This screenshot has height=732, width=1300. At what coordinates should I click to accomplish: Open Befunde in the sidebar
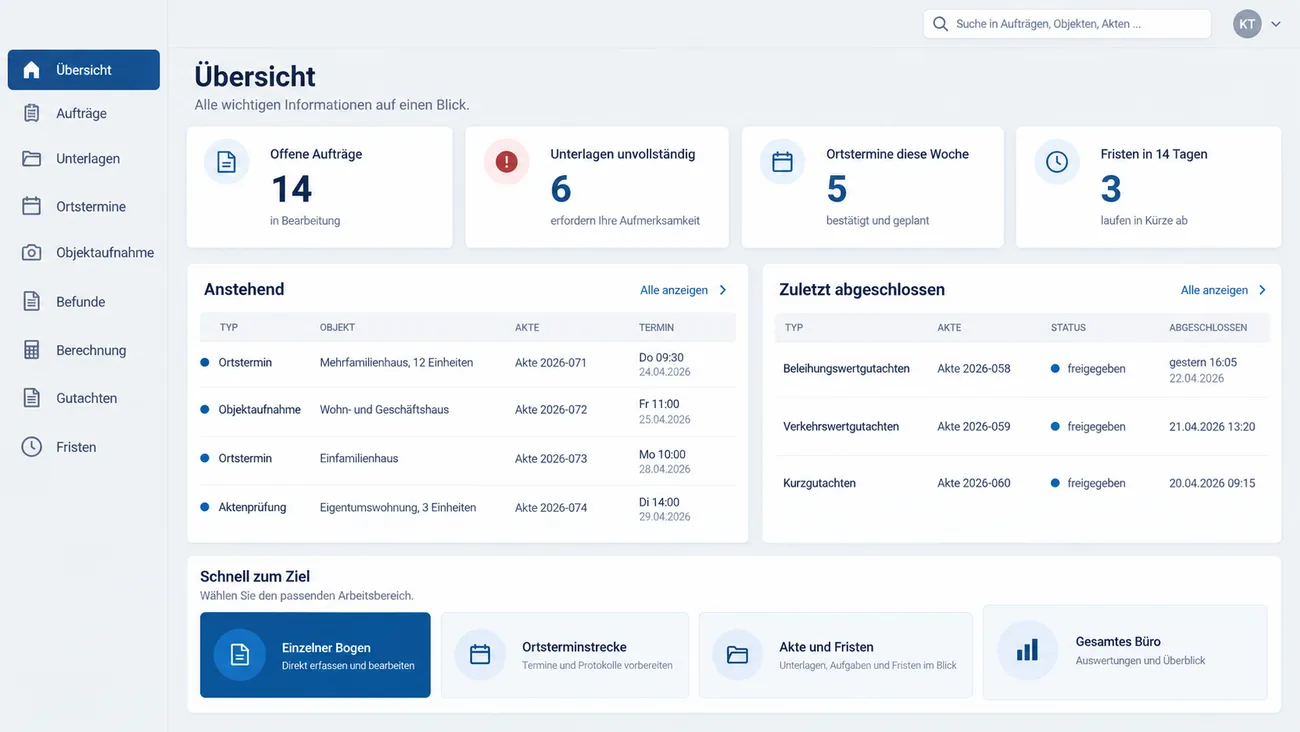84,301
